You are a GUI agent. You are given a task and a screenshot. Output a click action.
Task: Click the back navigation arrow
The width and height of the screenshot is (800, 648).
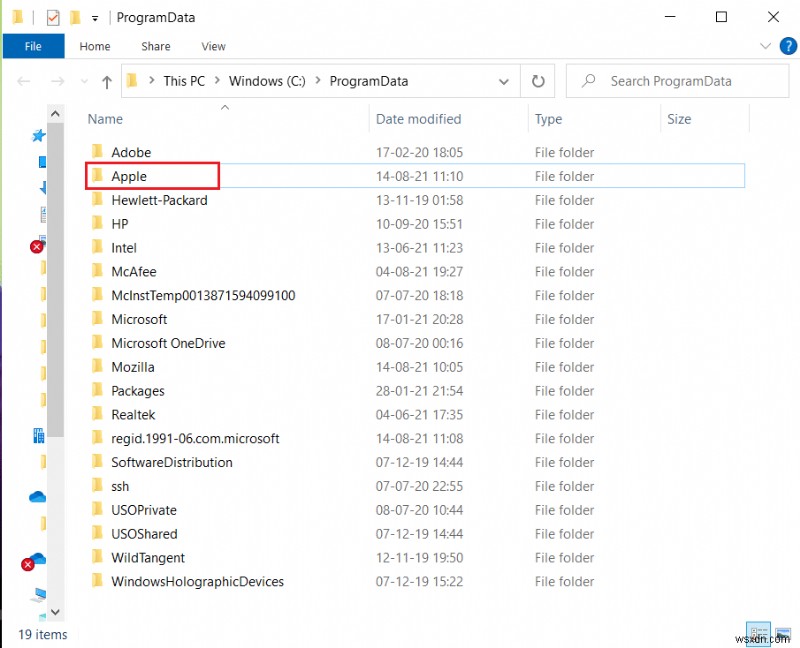(24, 81)
